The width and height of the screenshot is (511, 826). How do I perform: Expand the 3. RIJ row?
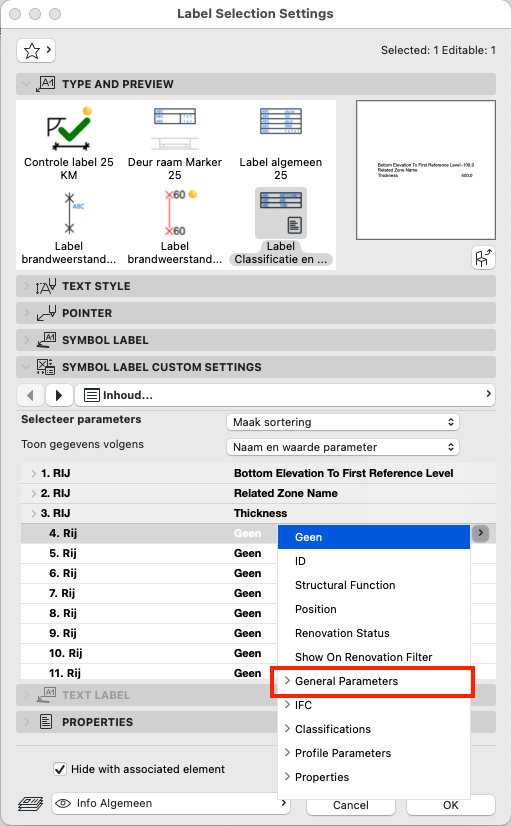(x=33, y=514)
